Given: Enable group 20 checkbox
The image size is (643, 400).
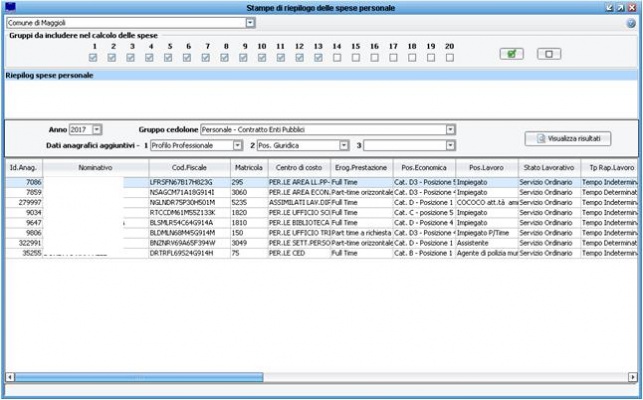Looking at the screenshot, I should pos(449,57).
